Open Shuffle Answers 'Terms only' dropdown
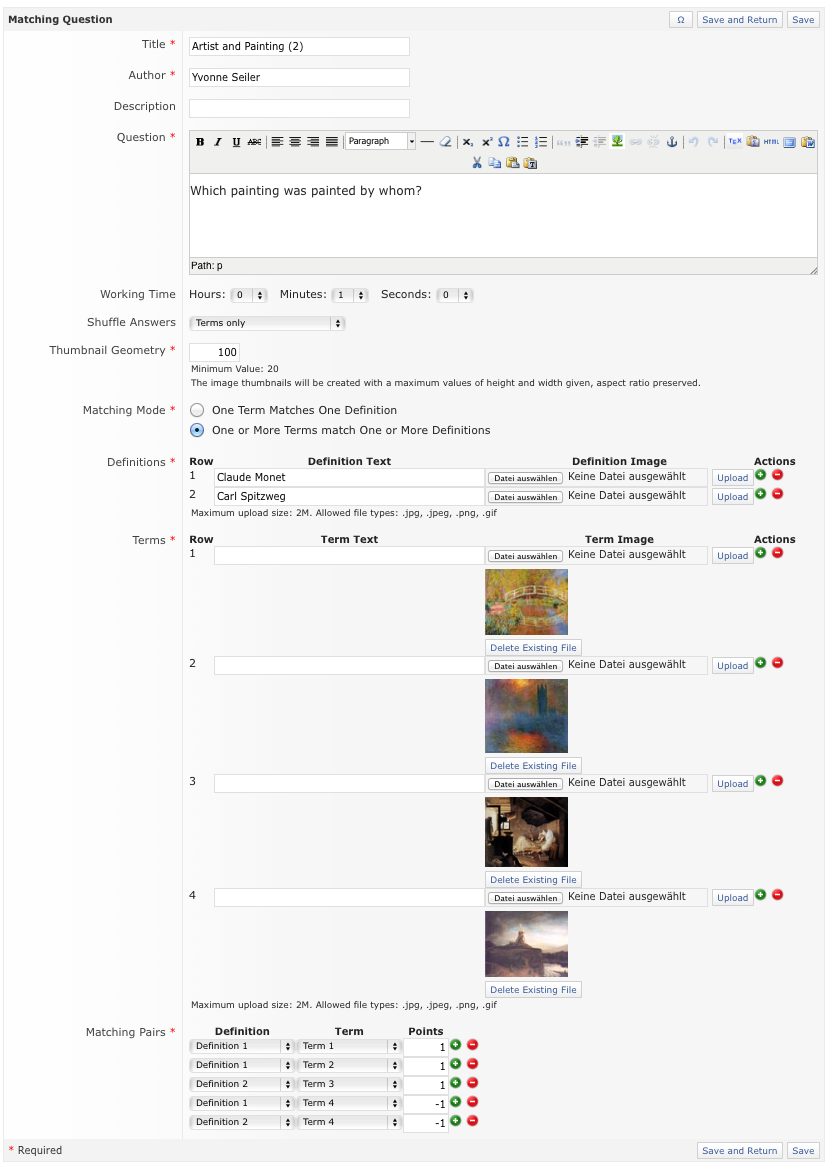 pos(267,323)
